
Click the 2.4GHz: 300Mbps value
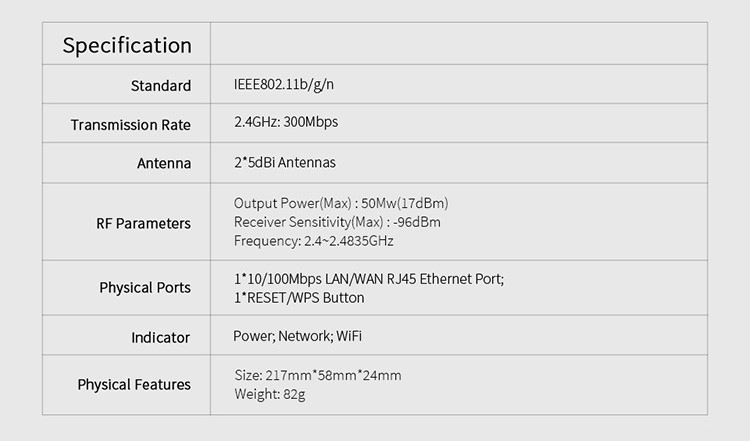pos(286,122)
